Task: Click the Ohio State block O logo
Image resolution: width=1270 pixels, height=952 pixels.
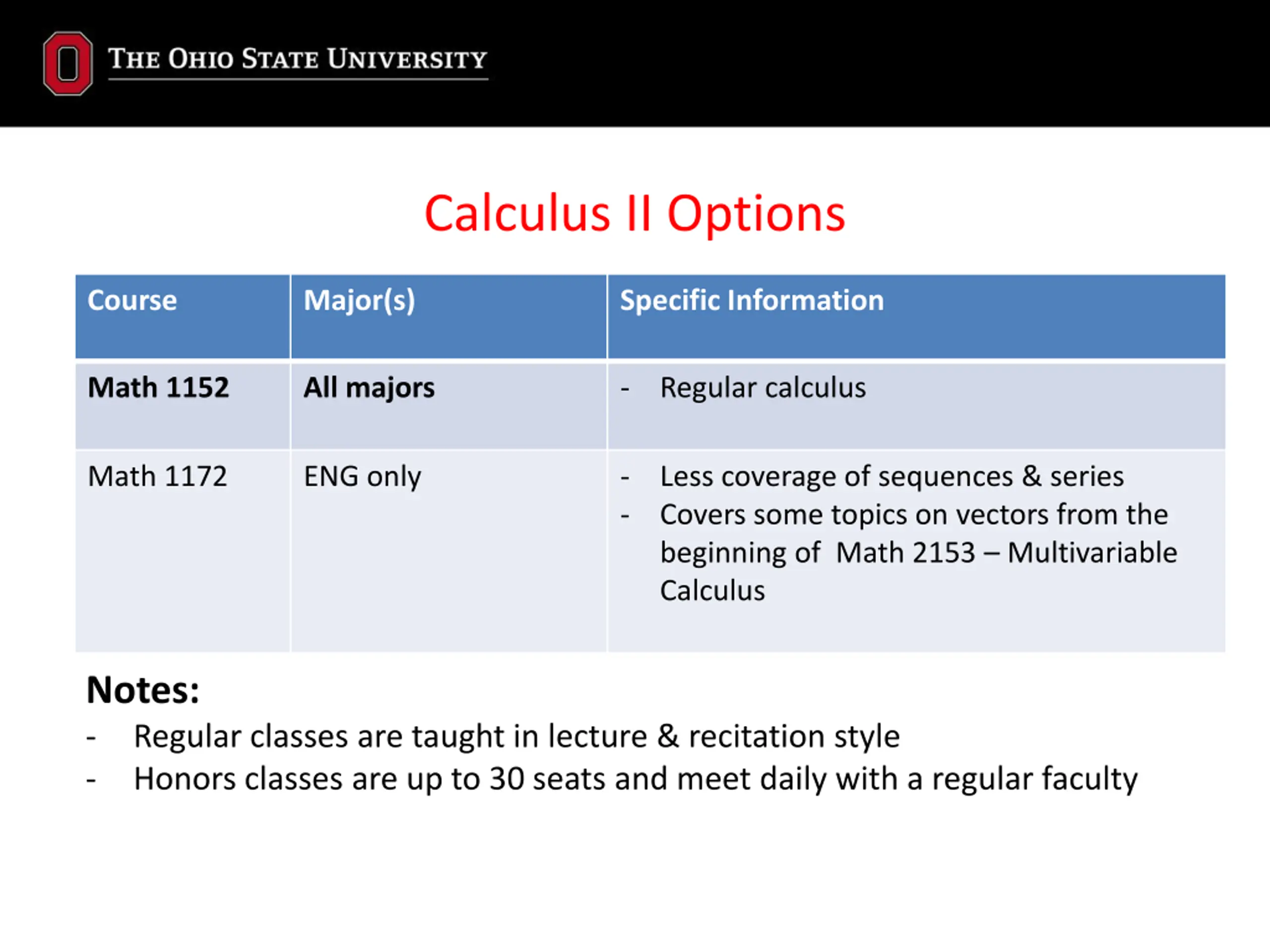Action: coord(68,63)
